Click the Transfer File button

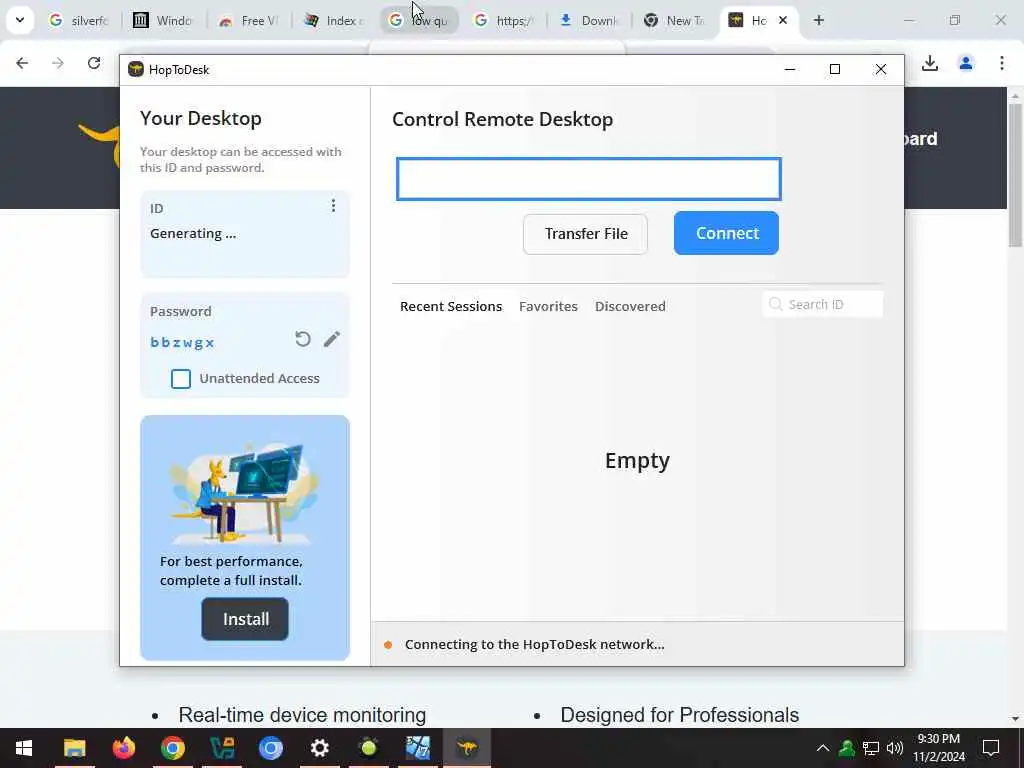click(x=585, y=234)
